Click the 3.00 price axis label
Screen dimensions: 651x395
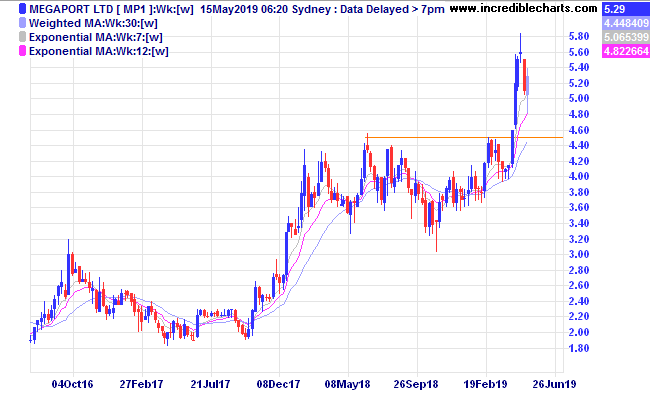pos(579,254)
